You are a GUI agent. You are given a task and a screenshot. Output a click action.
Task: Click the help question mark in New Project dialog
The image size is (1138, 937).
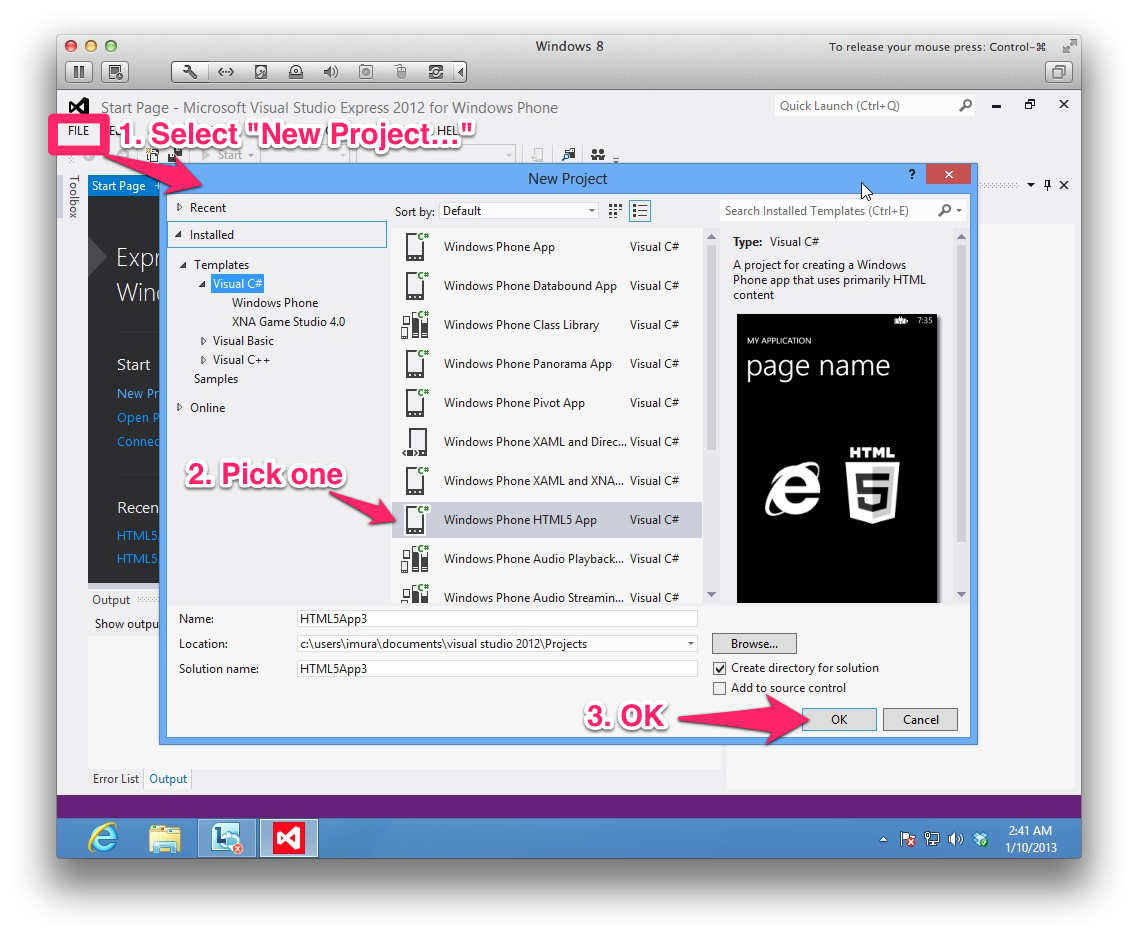[x=911, y=175]
